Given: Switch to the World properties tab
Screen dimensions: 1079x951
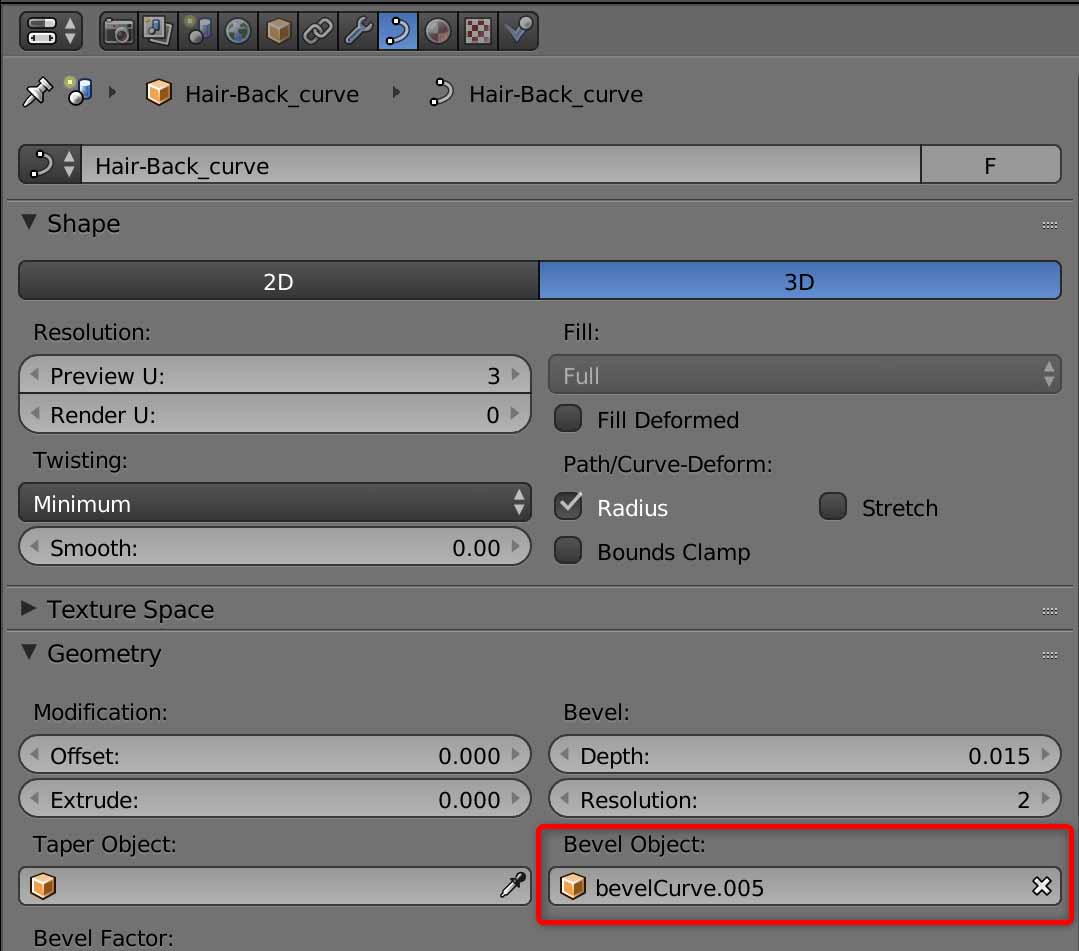Looking at the screenshot, I should click(237, 31).
